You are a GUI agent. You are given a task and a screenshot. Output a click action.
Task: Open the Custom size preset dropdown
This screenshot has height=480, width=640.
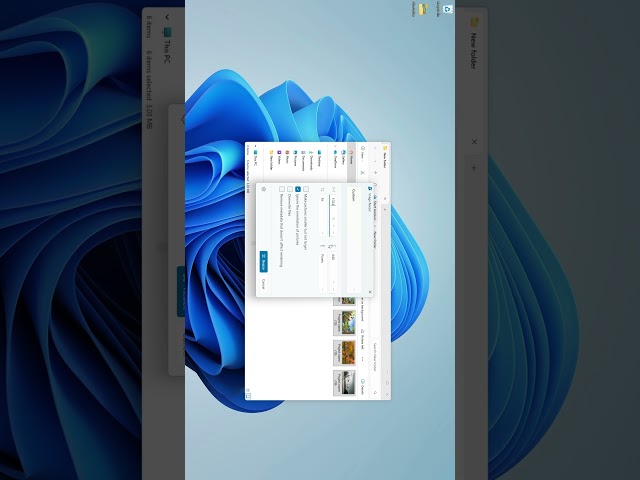point(353,239)
